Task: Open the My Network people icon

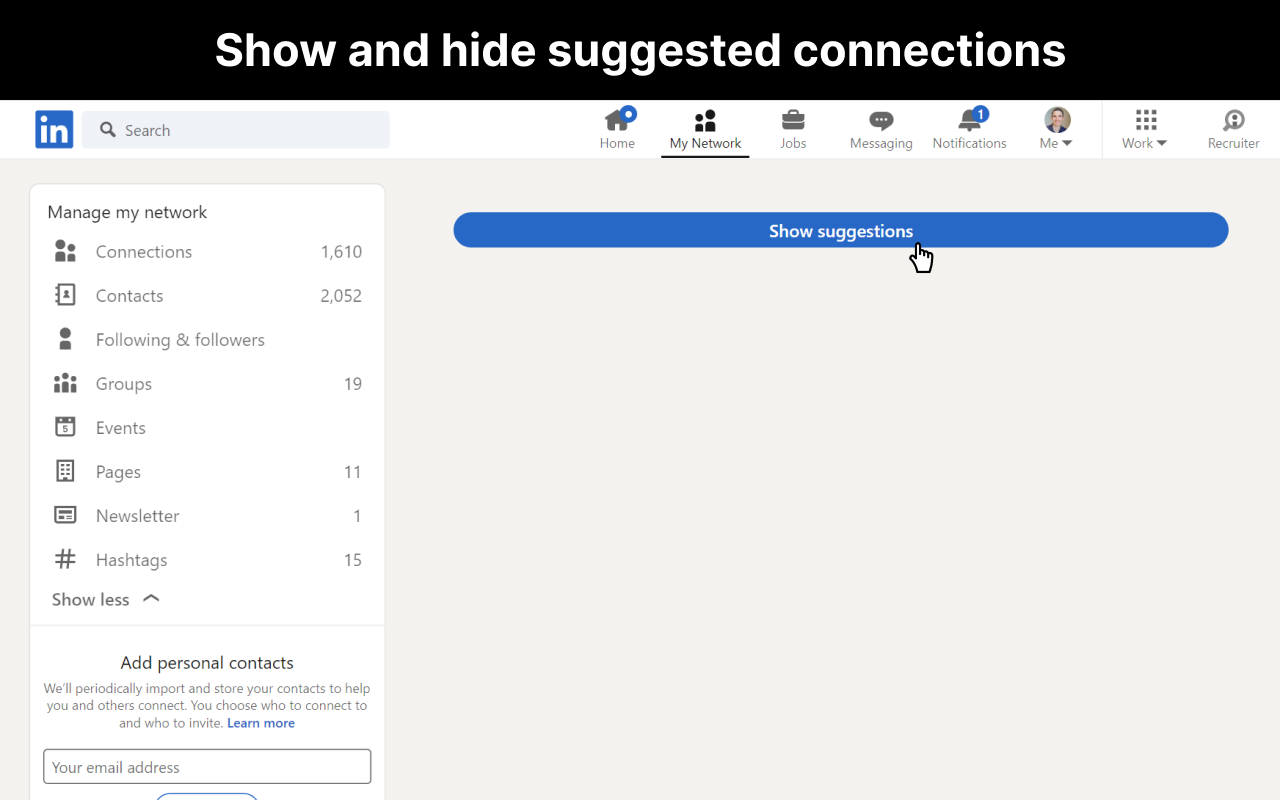Action: tap(705, 121)
